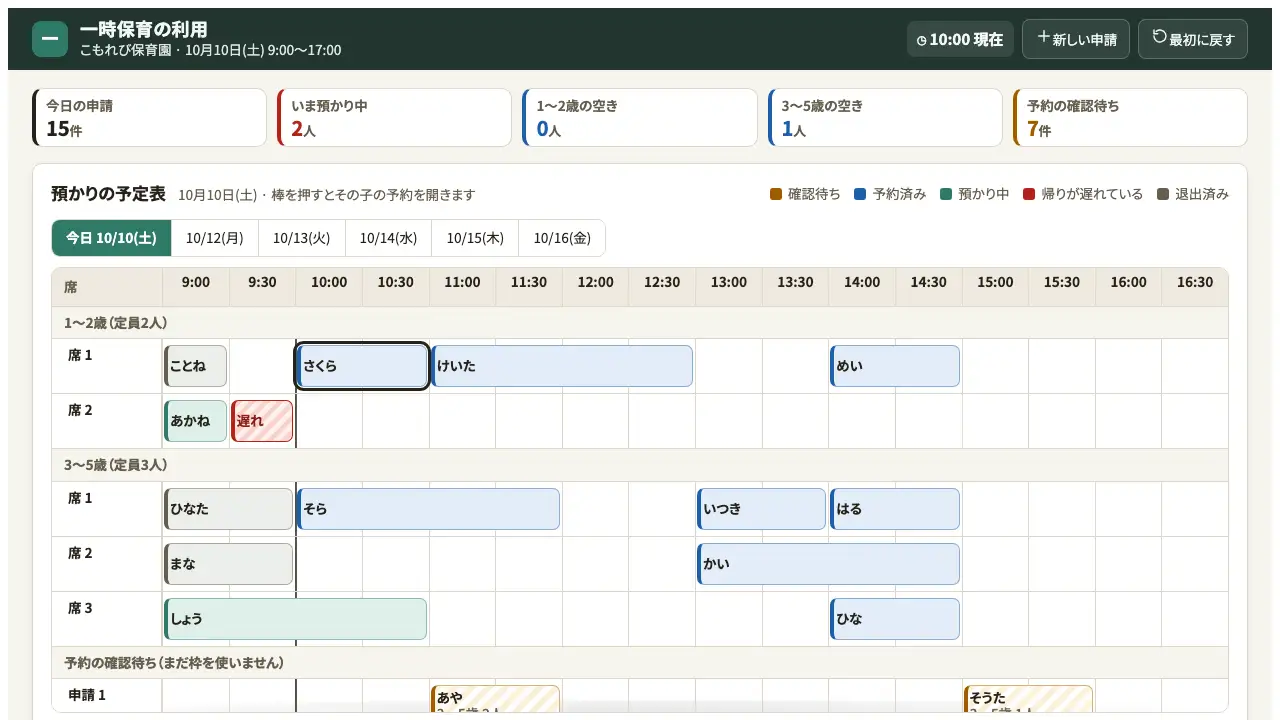This screenshot has height=720, width=1280.
Task: Click the 申請 1 row label
Action: click(x=107, y=696)
